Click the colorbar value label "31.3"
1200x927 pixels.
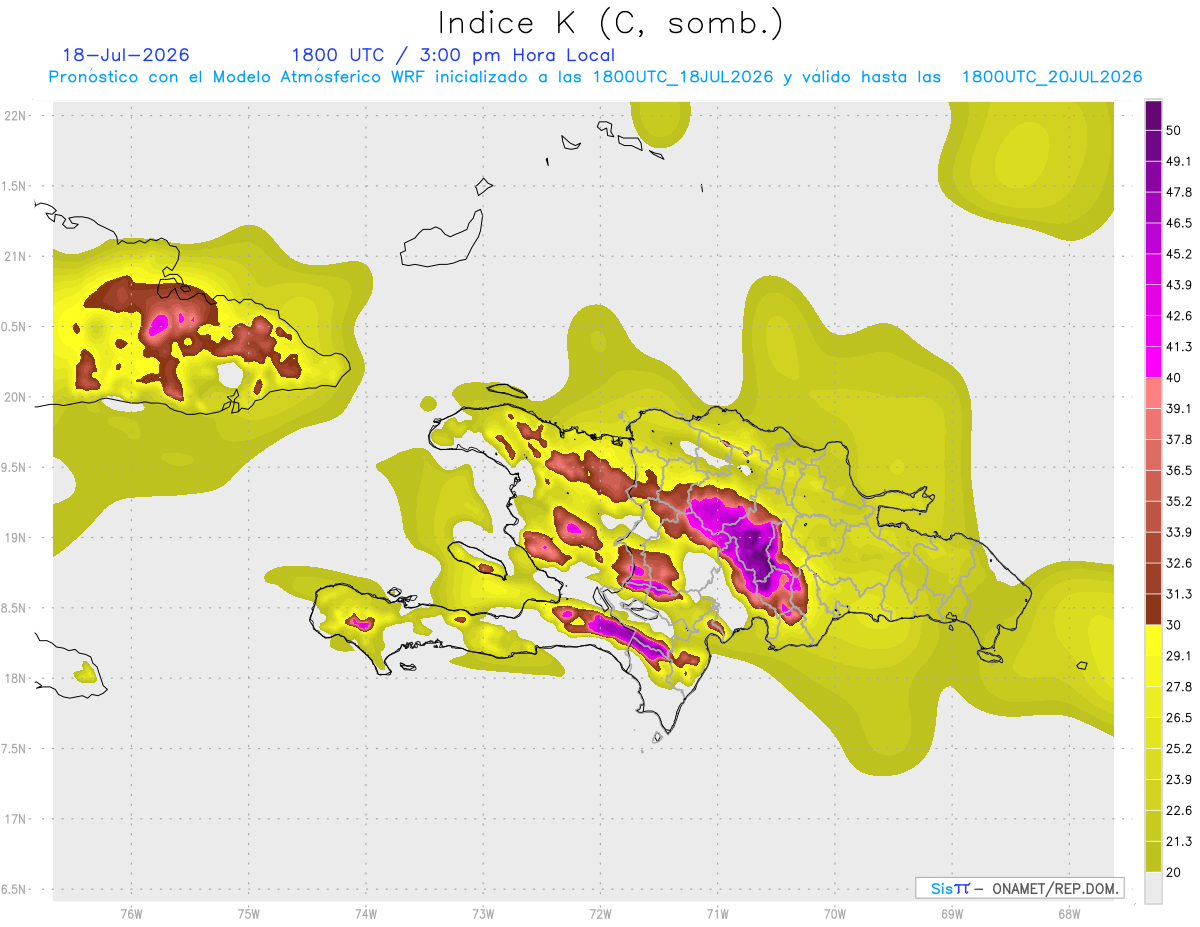[1178, 594]
